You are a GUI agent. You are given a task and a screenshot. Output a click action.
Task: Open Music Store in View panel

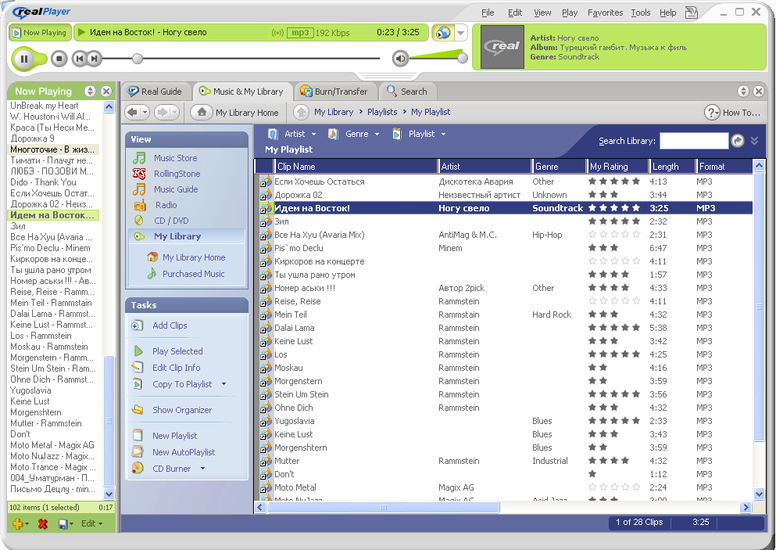[x=175, y=158]
